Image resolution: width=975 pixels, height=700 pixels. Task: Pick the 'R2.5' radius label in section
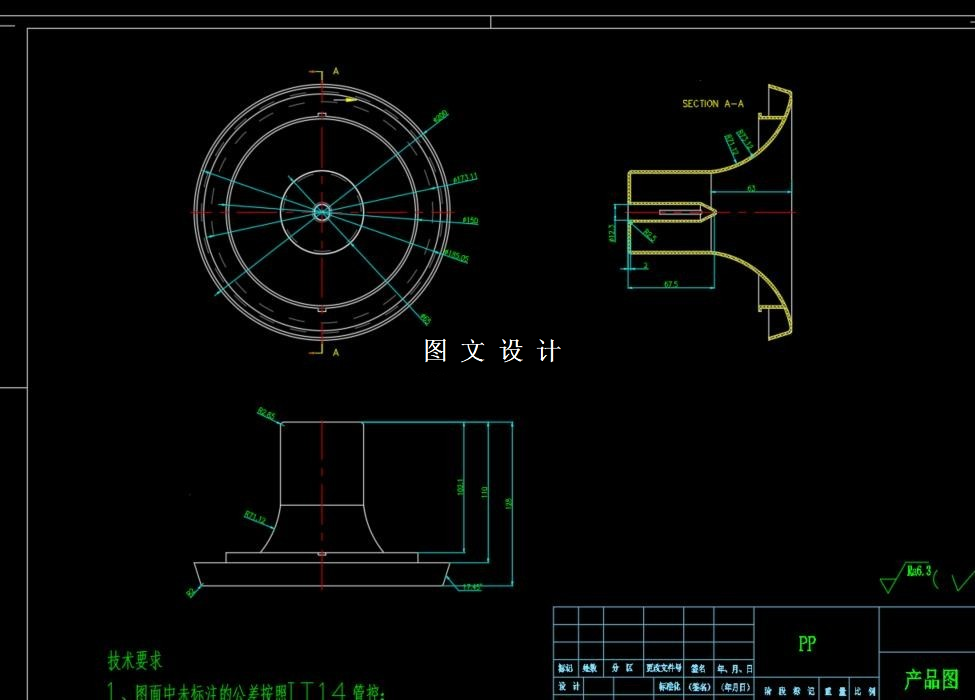(650, 235)
